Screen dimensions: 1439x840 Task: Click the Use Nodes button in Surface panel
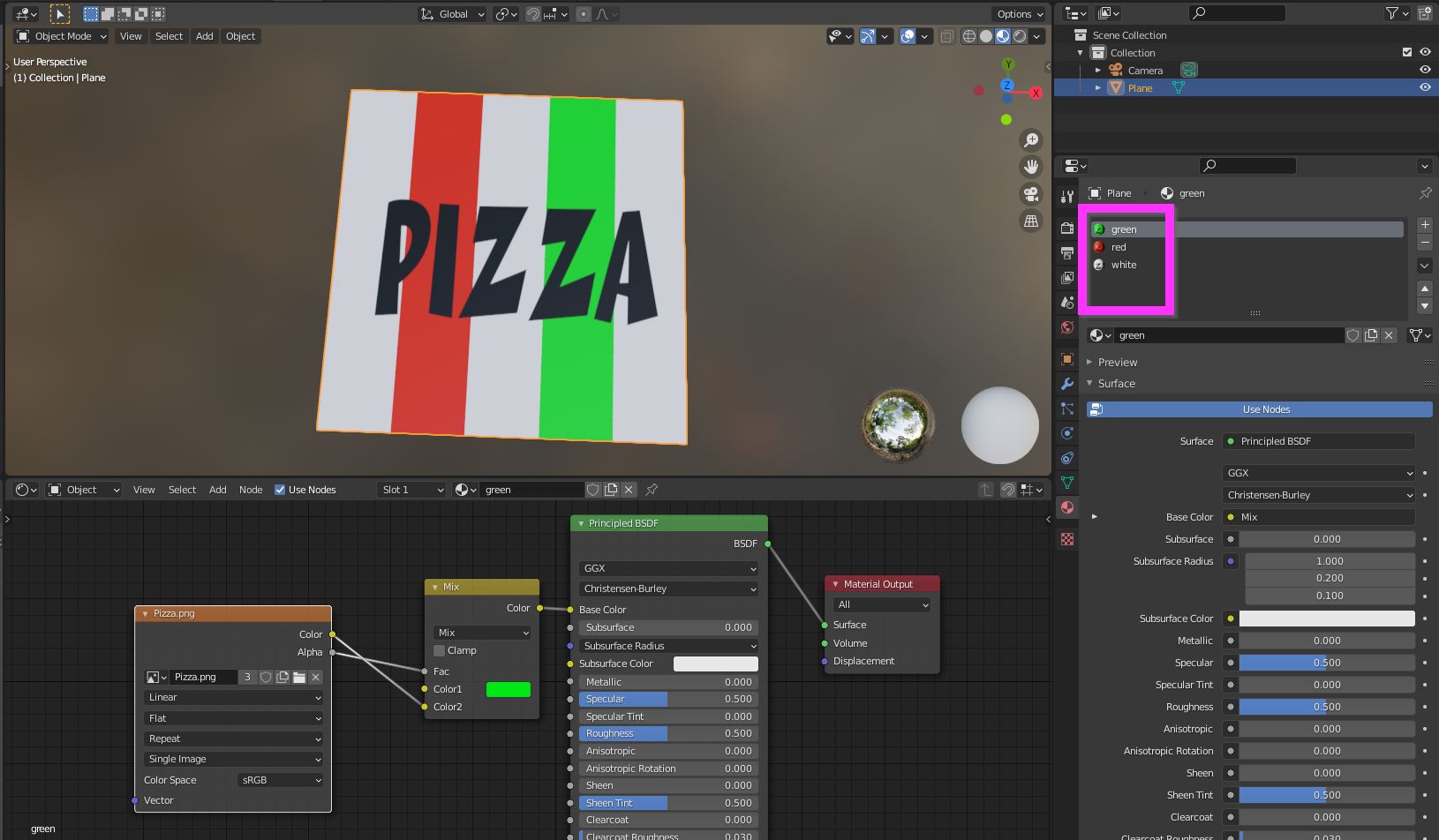pyautogui.click(x=1260, y=409)
